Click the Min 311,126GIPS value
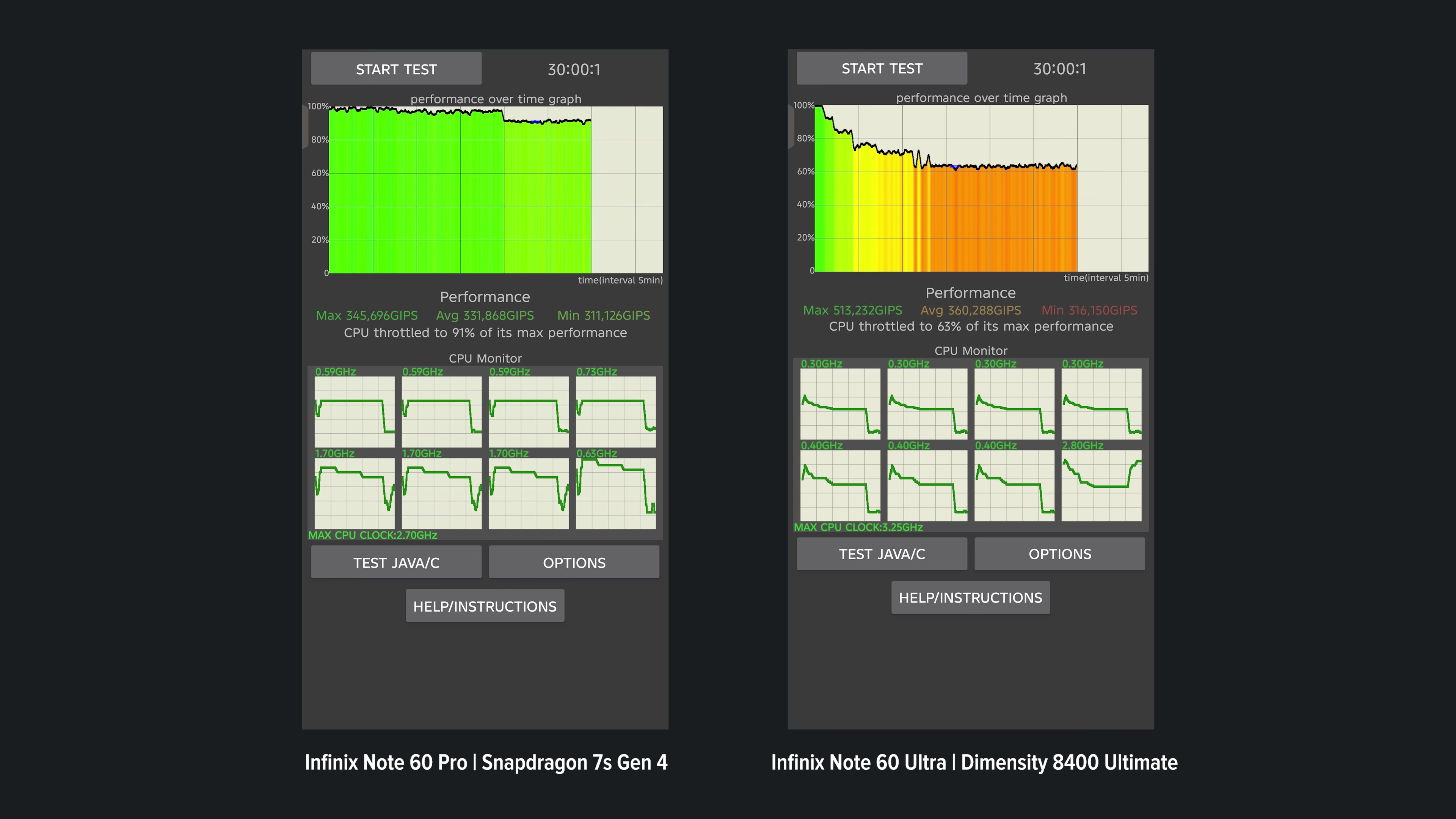Image resolution: width=1456 pixels, height=819 pixels. click(x=604, y=315)
